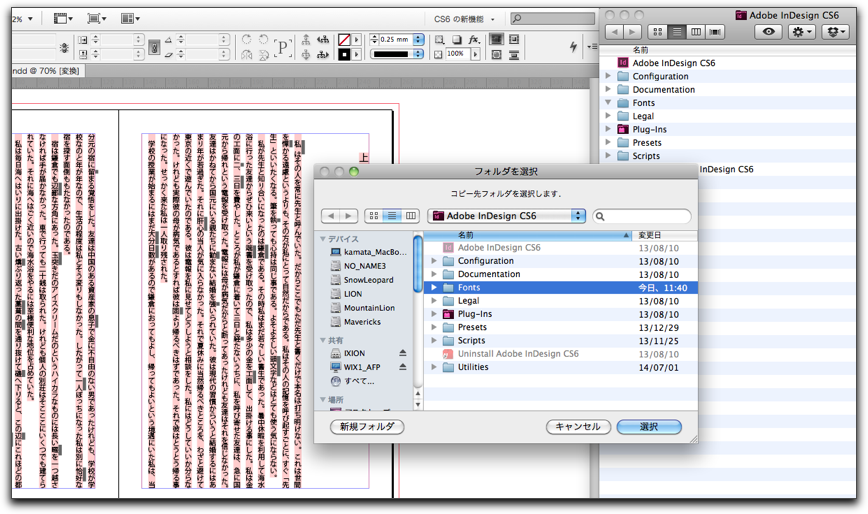This screenshot has width=868, height=514.
Task: Click the InDesign help search field
Action: click(552, 19)
